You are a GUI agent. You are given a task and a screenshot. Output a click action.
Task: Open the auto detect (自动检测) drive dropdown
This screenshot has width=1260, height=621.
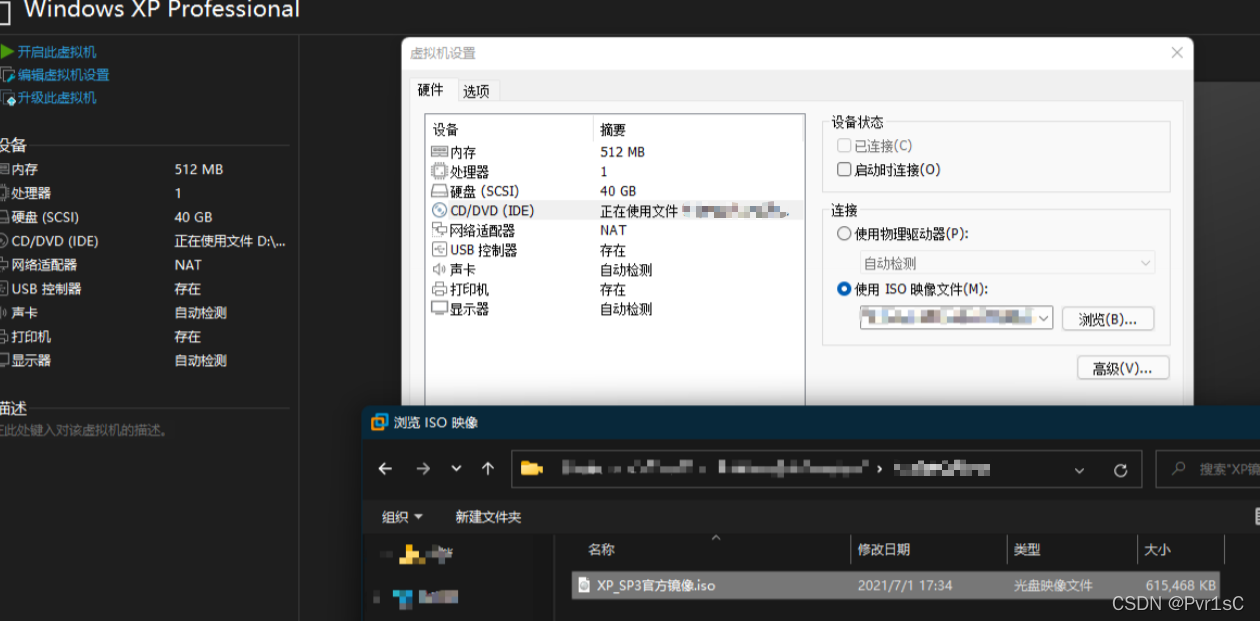pyautogui.click(x=1007, y=264)
